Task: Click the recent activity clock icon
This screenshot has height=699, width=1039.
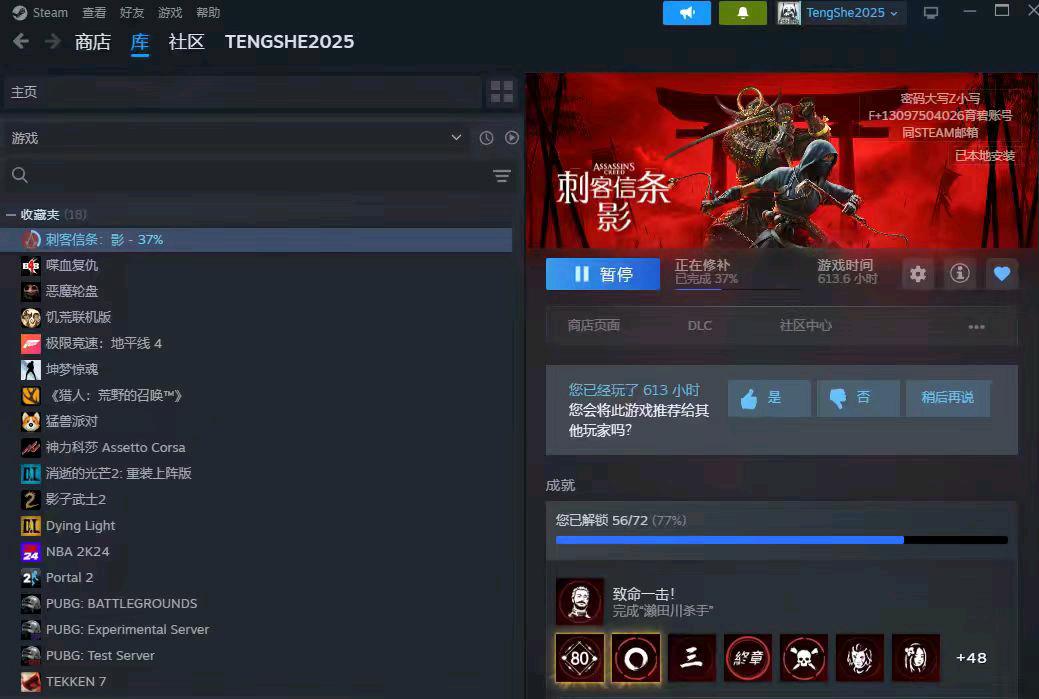Action: pyautogui.click(x=486, y=138)
